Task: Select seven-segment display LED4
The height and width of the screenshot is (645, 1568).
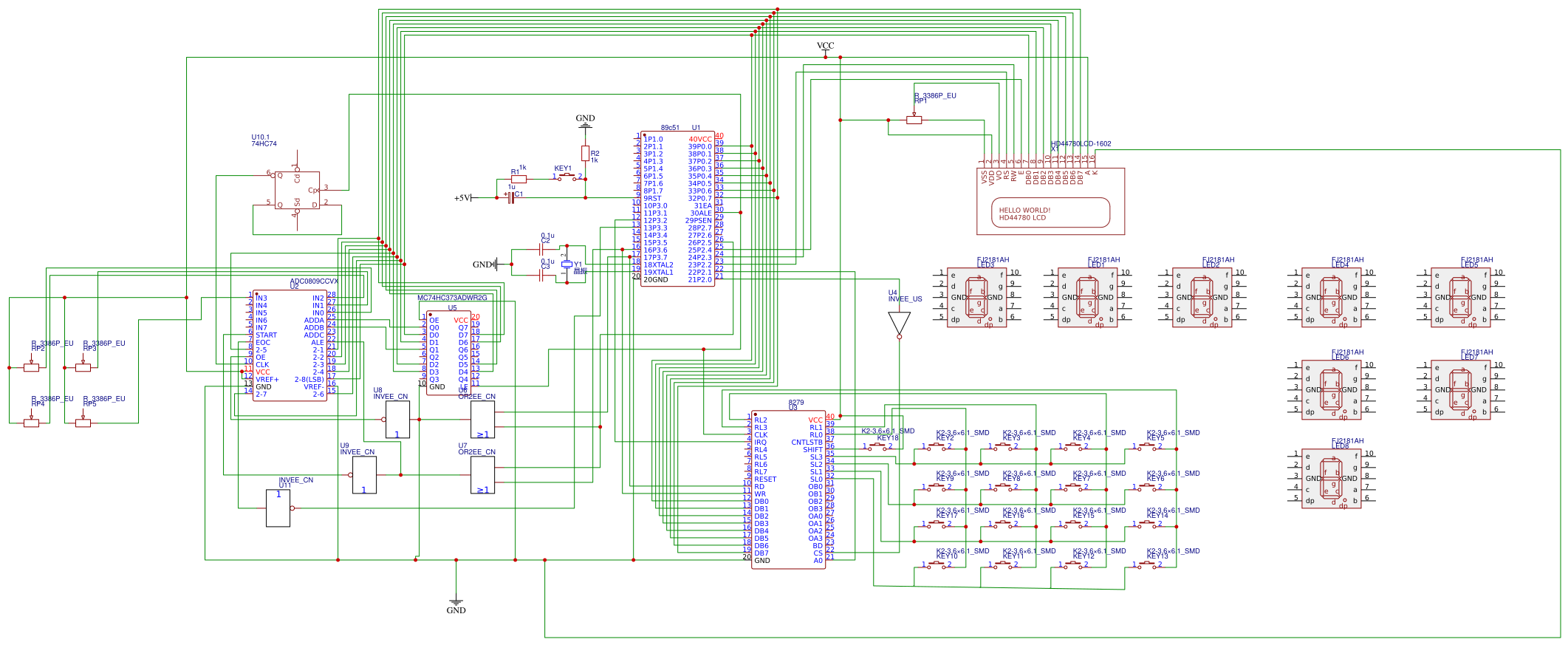Action: [1331, 297]
